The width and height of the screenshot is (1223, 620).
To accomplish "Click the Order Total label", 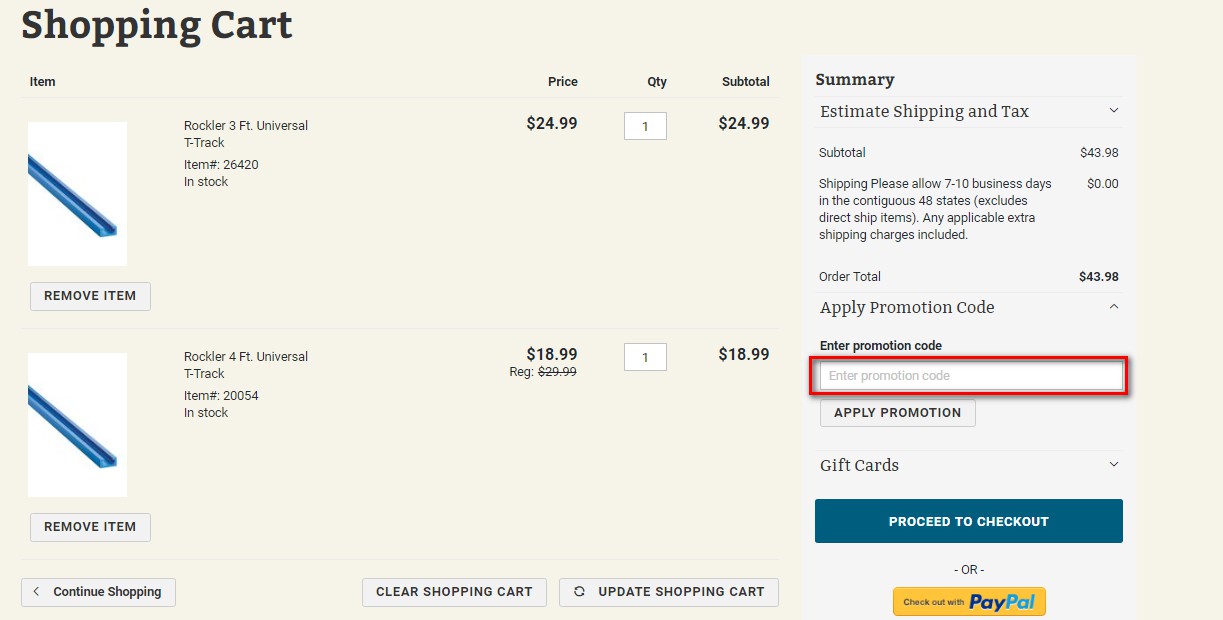I will coord(850,277).
